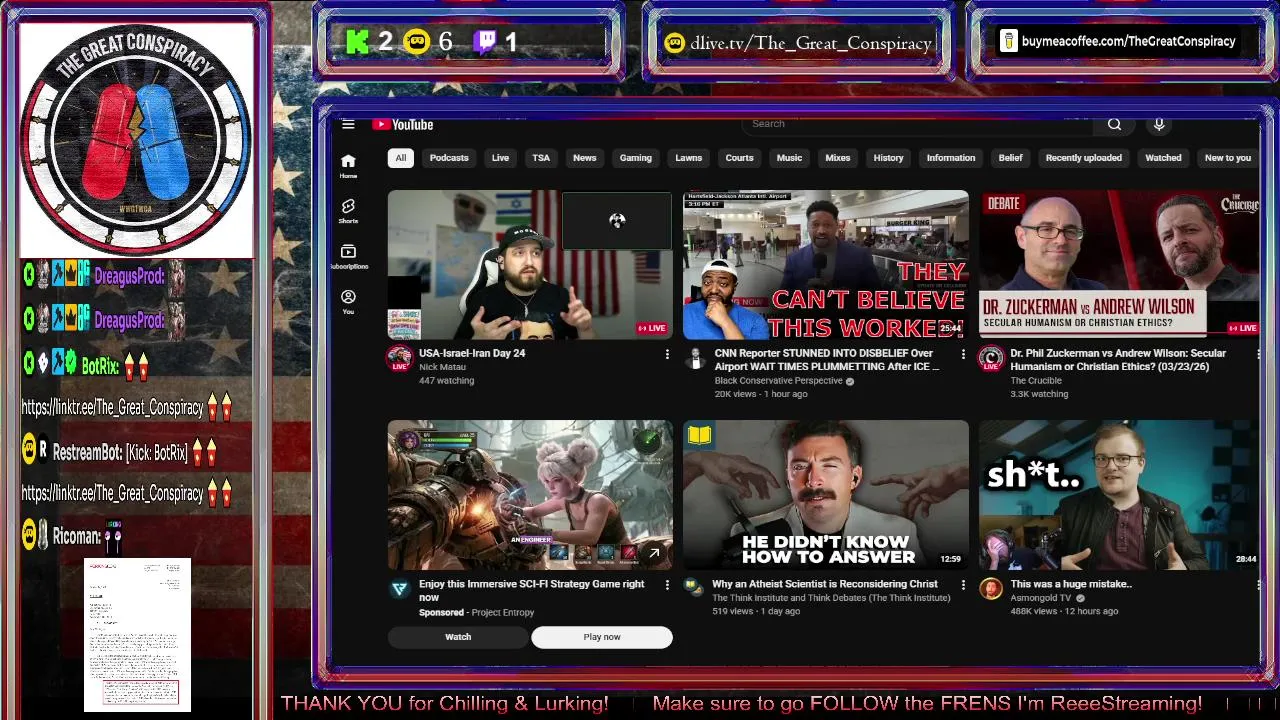Screen dimensions: 1280x720
Task: Open the sci-fi strategy game ad thumbnail
Action: point(530,495)
